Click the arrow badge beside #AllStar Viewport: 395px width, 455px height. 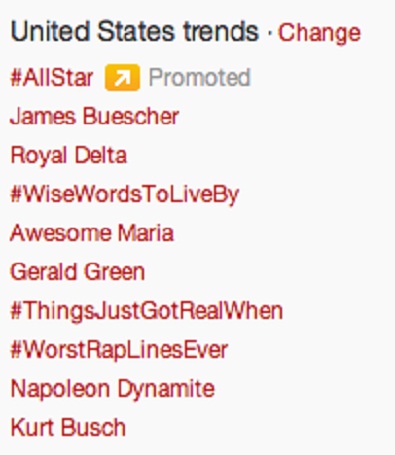point(122,78)
